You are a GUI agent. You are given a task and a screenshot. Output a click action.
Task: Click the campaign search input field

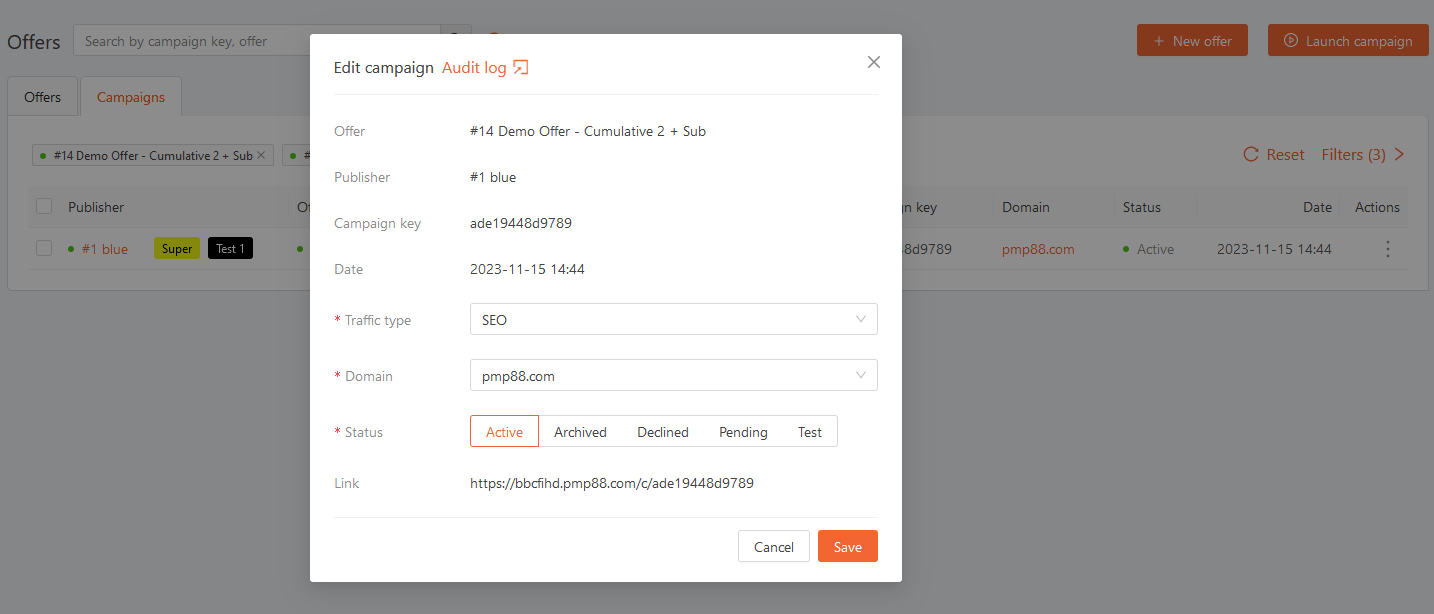click(x=257, y=41)
